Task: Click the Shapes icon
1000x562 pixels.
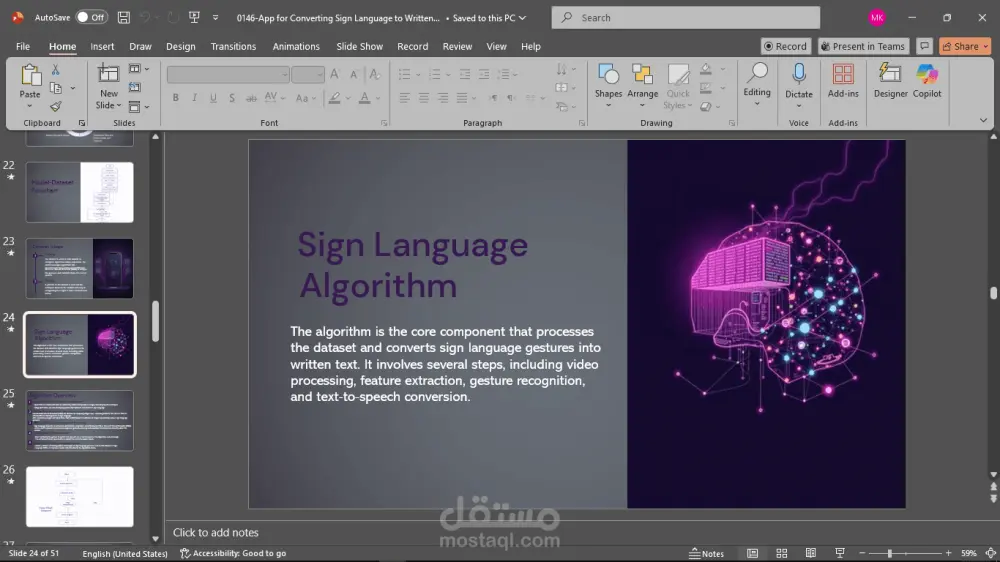Action: 608,74
